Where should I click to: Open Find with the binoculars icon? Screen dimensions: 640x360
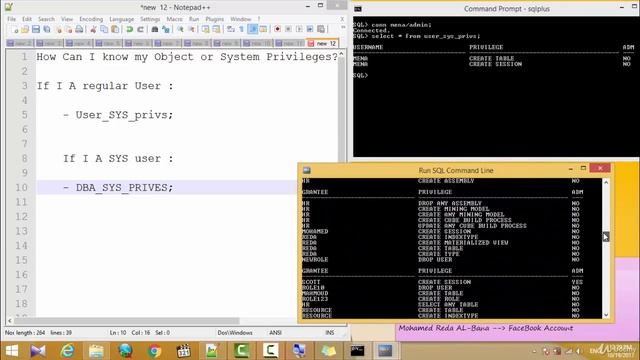tap(155, 29)
